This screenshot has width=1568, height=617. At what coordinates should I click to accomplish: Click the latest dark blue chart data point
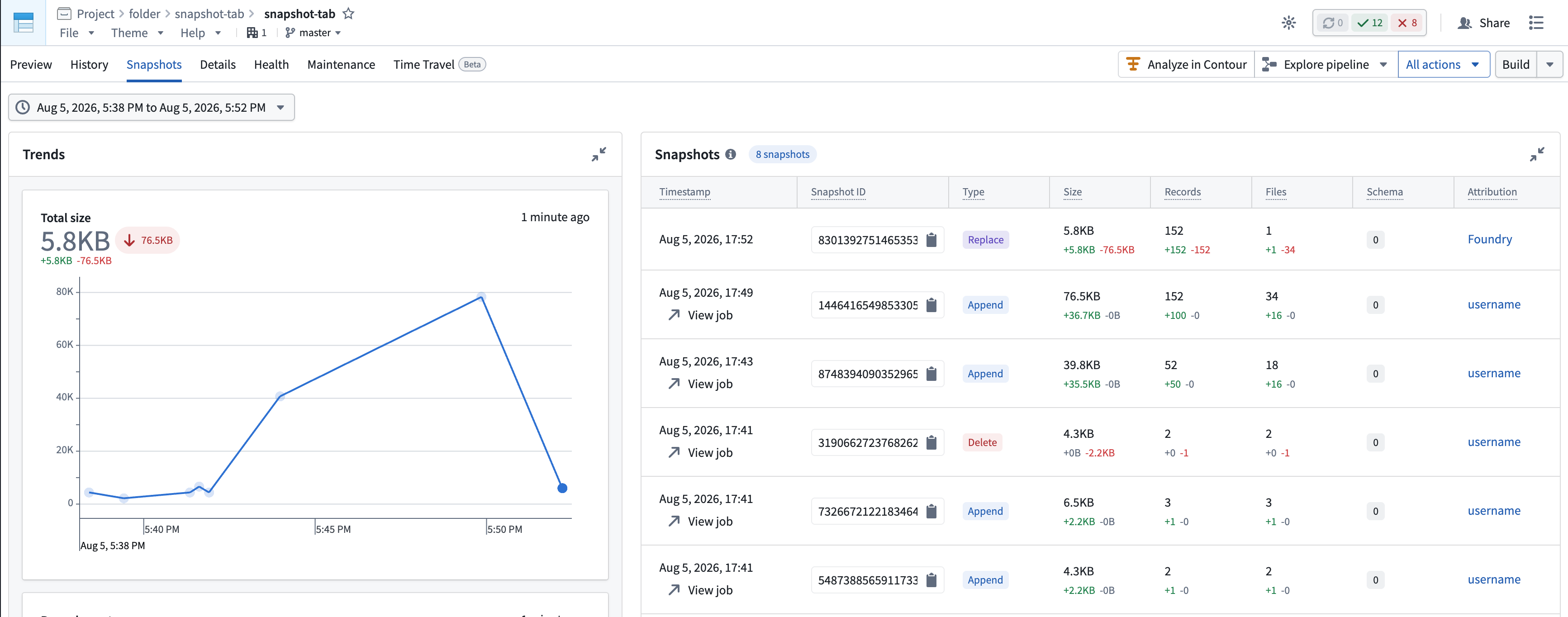tap(562, 488)
